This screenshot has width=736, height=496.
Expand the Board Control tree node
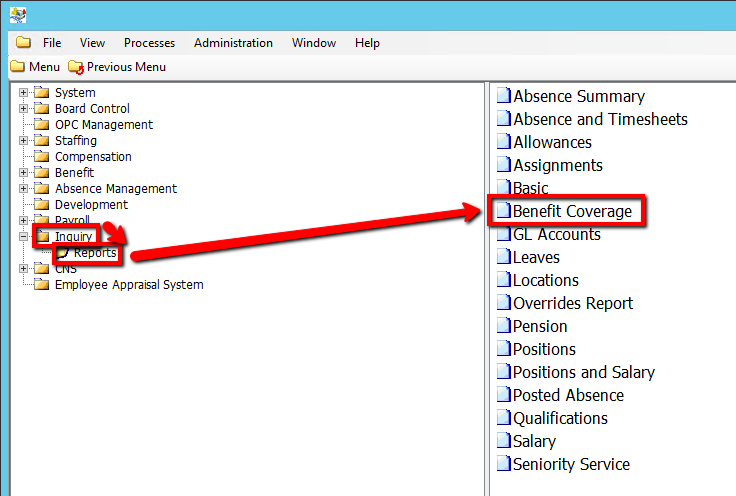[x=23, y=109]
